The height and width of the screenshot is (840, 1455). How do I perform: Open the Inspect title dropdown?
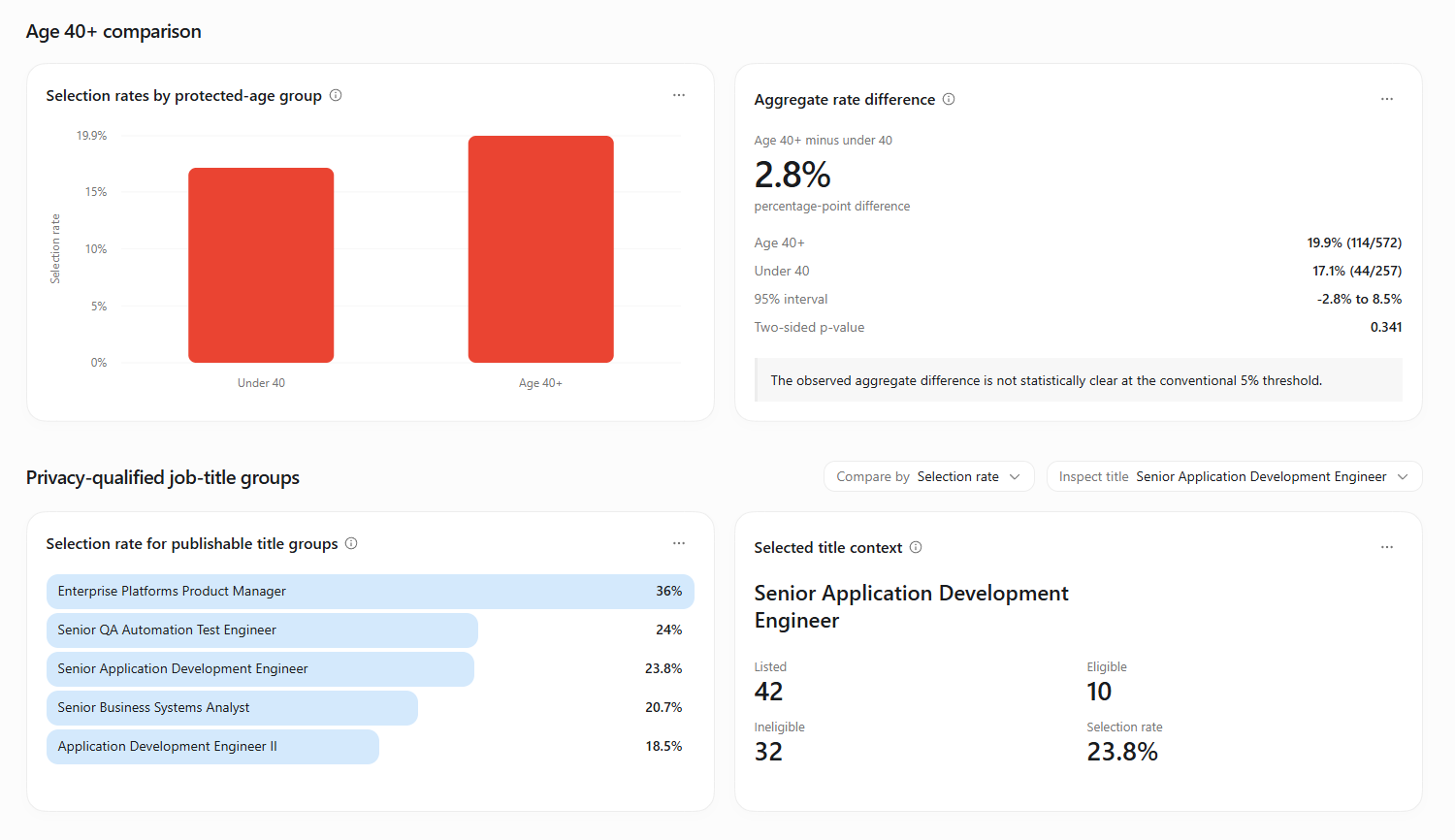pyautogui.click(x=1234, y=476)
